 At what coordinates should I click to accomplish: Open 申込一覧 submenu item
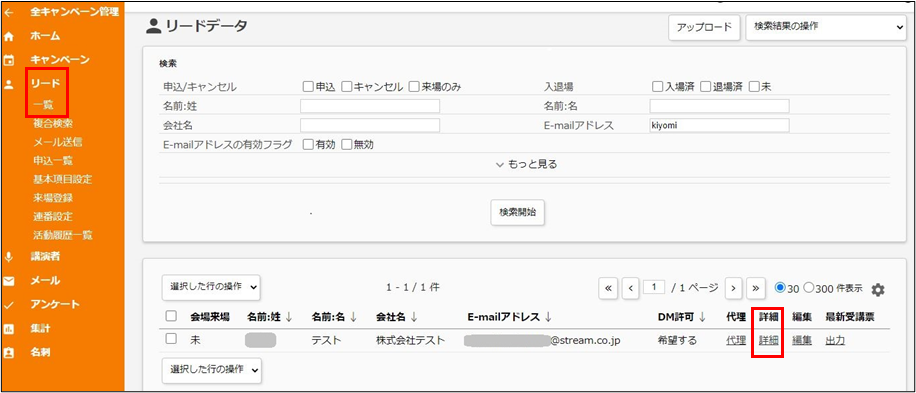[53, 161]
